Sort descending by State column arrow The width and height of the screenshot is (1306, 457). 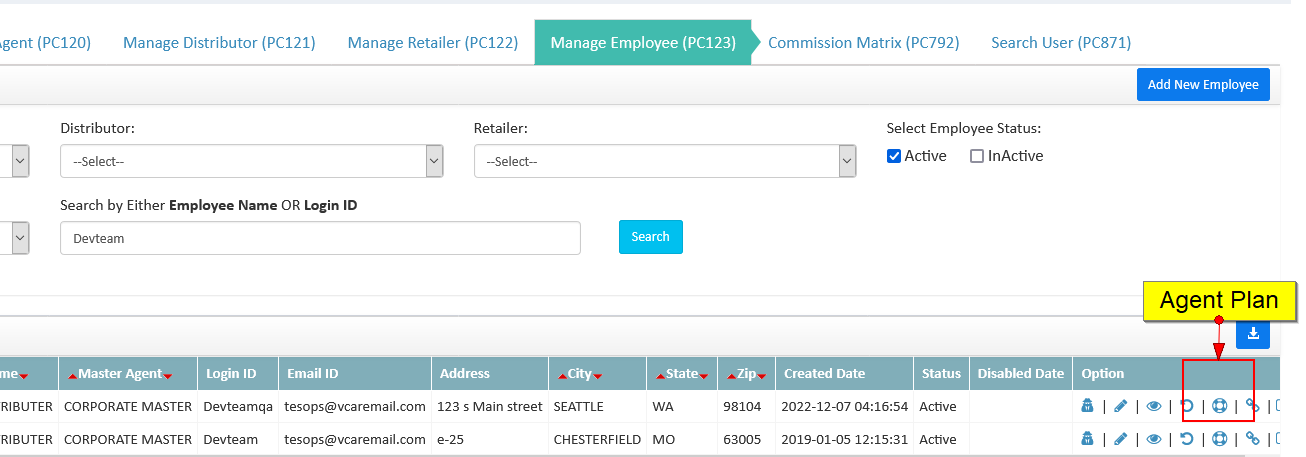[x=703, y=376]
